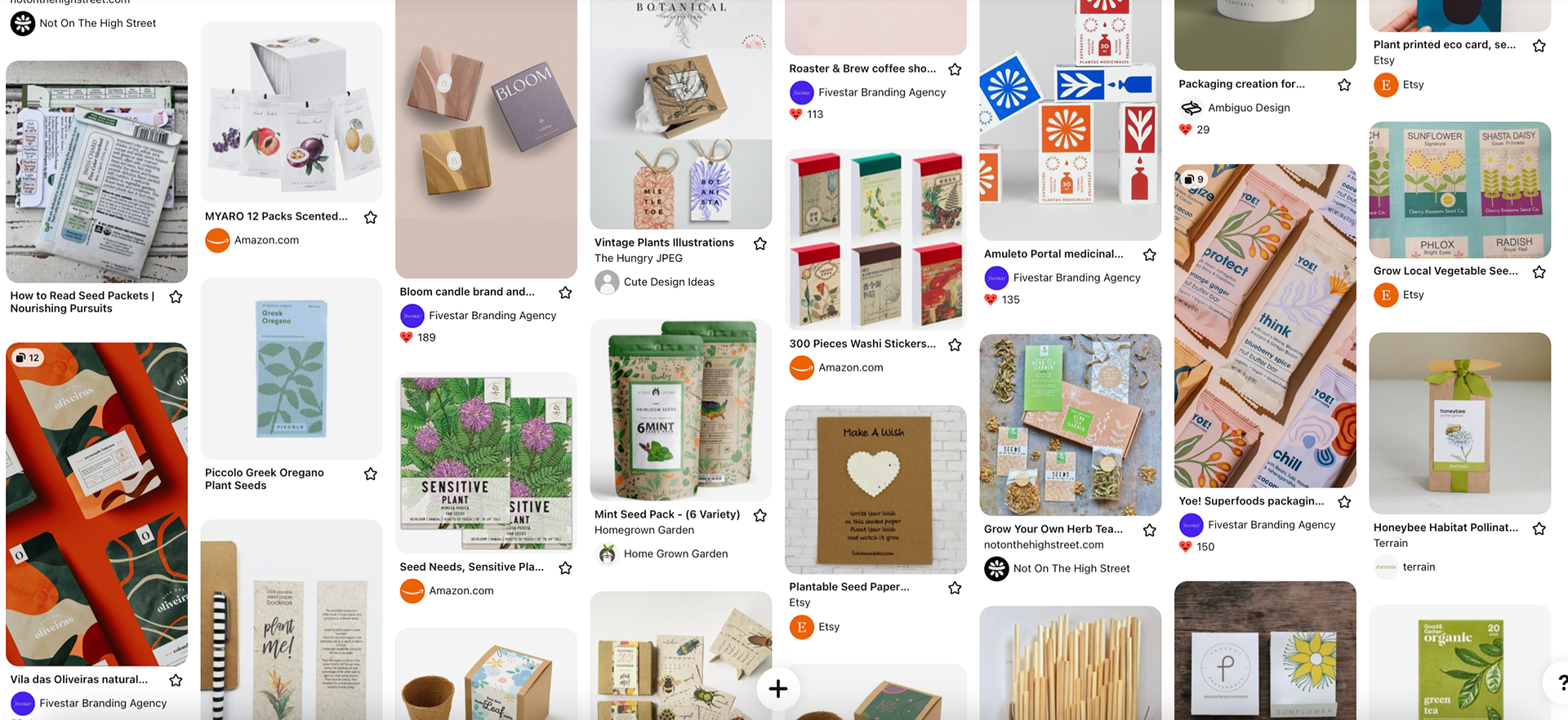
Task: Click the star beside Piccolo Greek Oregano
Action: (371, 473)
